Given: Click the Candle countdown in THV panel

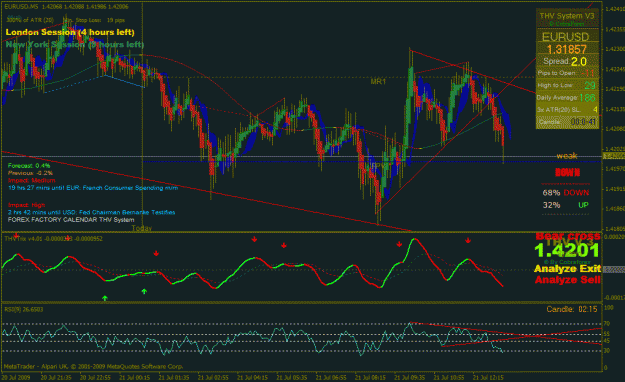Looking at the screenshot, I should pos(567,122).
